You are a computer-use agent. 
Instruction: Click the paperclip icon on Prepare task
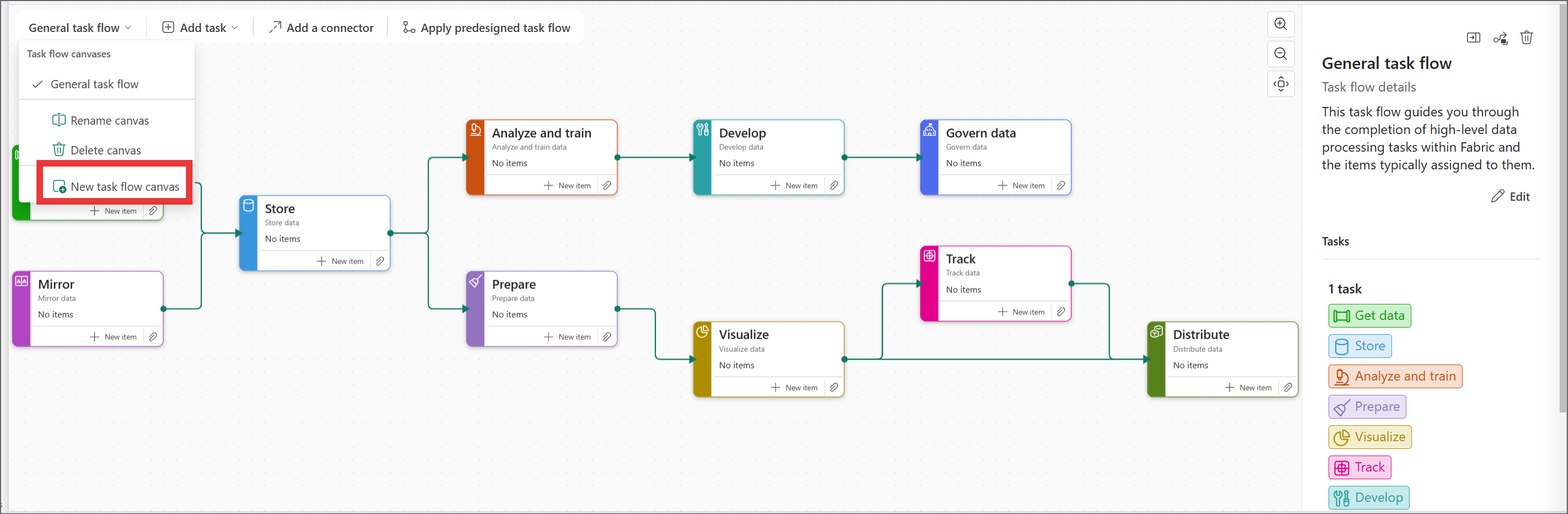click(607, 336)
